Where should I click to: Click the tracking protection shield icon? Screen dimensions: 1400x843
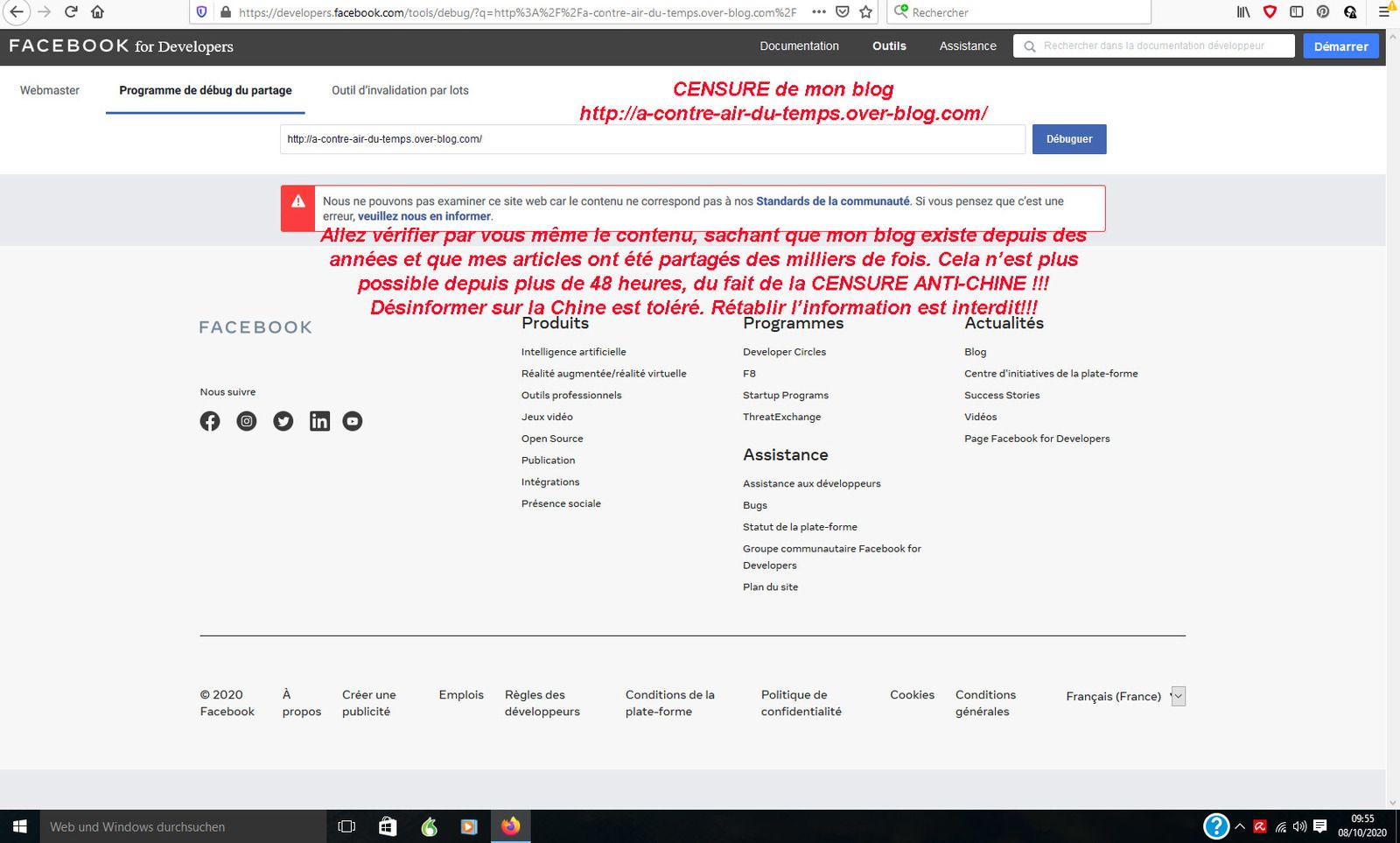(x=202, y=12)
